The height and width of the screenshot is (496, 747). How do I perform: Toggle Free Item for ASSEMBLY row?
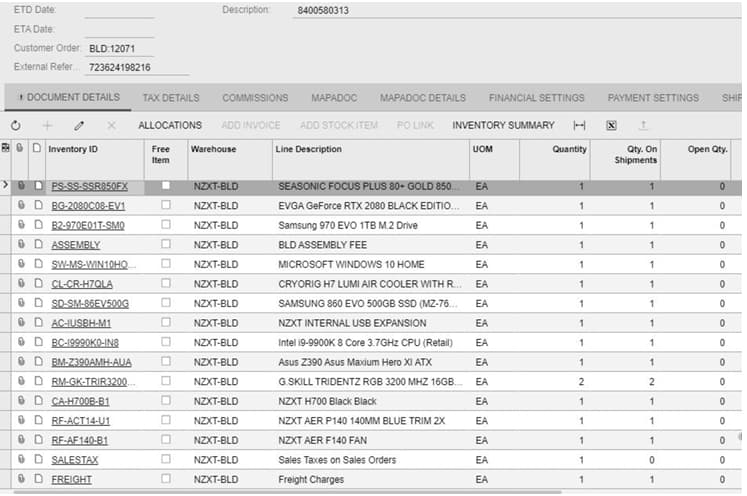point(166,243)
